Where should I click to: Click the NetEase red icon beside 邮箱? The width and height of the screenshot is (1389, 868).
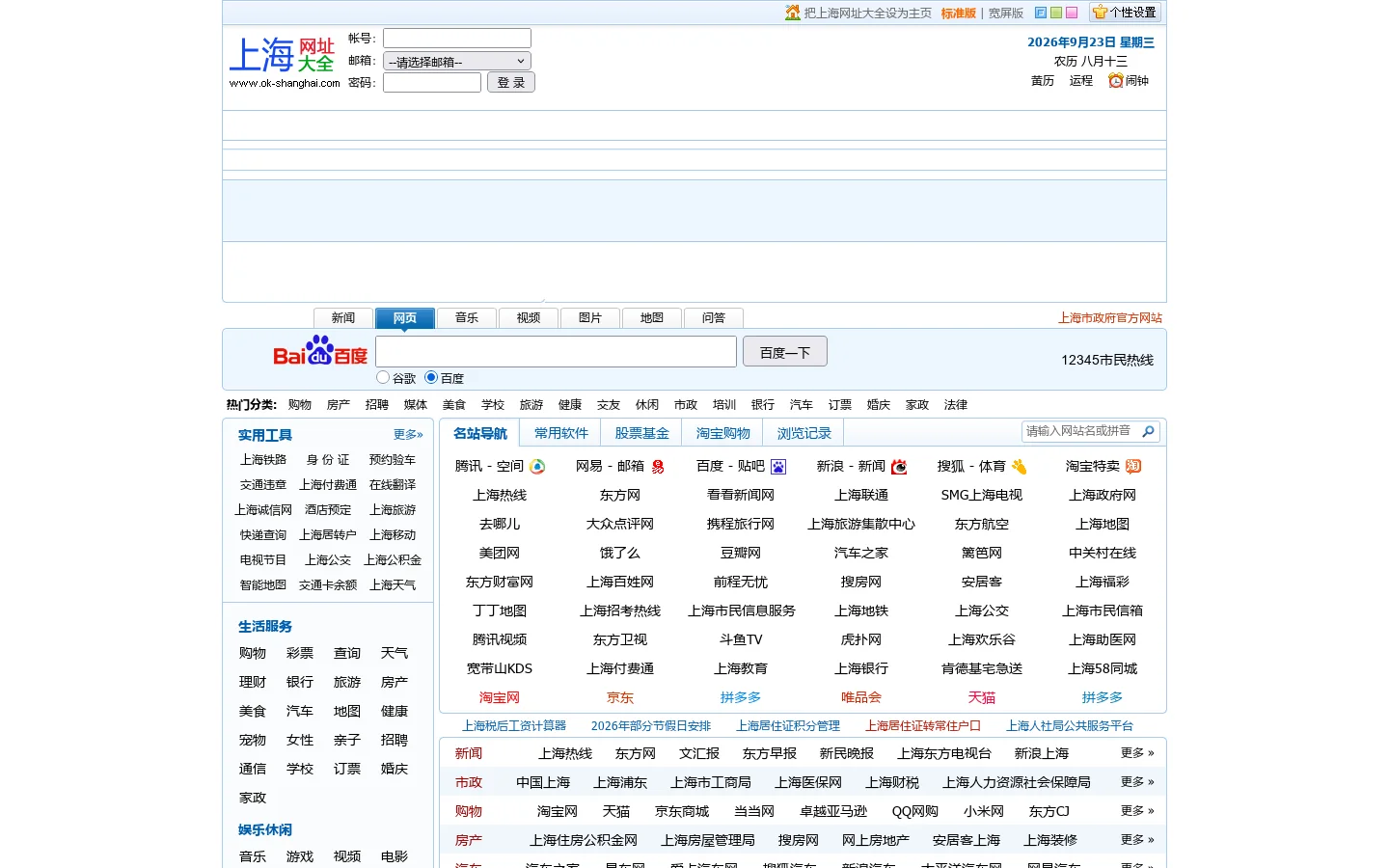(658, 467)
